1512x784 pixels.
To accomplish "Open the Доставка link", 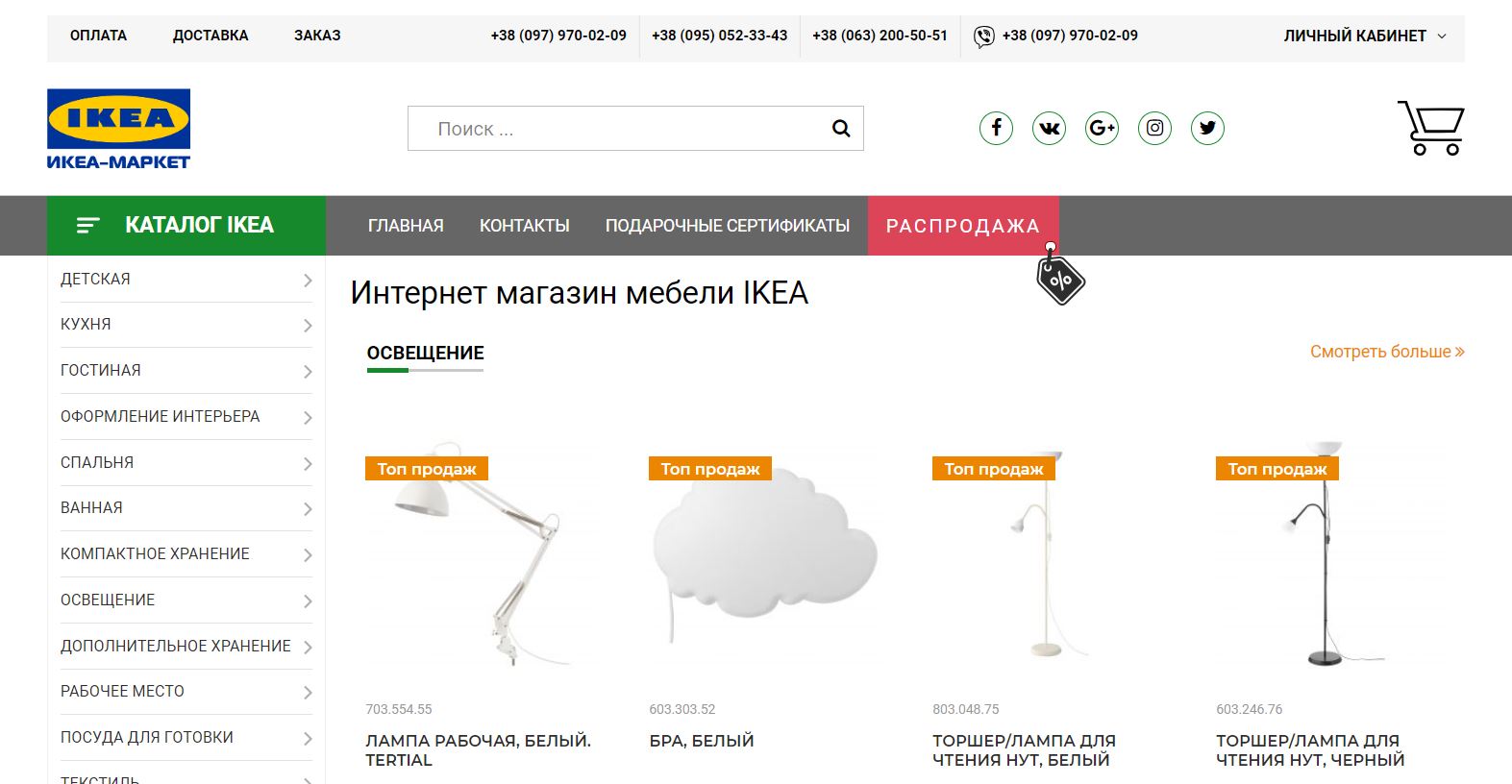I will [211, 36].
